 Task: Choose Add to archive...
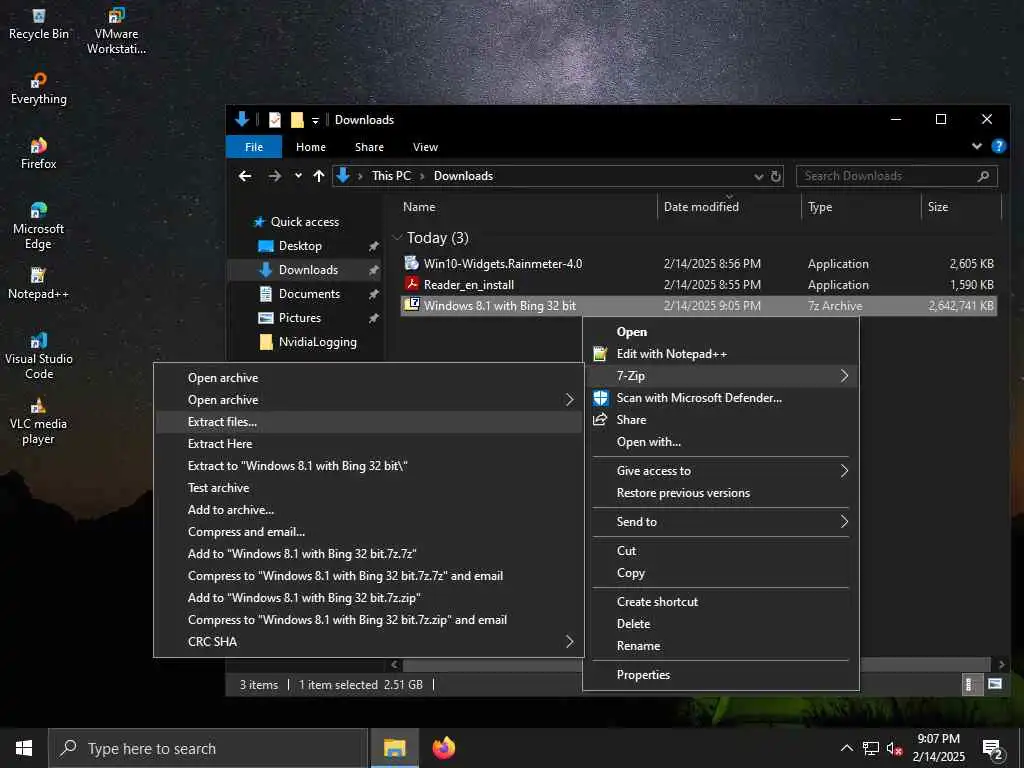(x=369, y=509)
